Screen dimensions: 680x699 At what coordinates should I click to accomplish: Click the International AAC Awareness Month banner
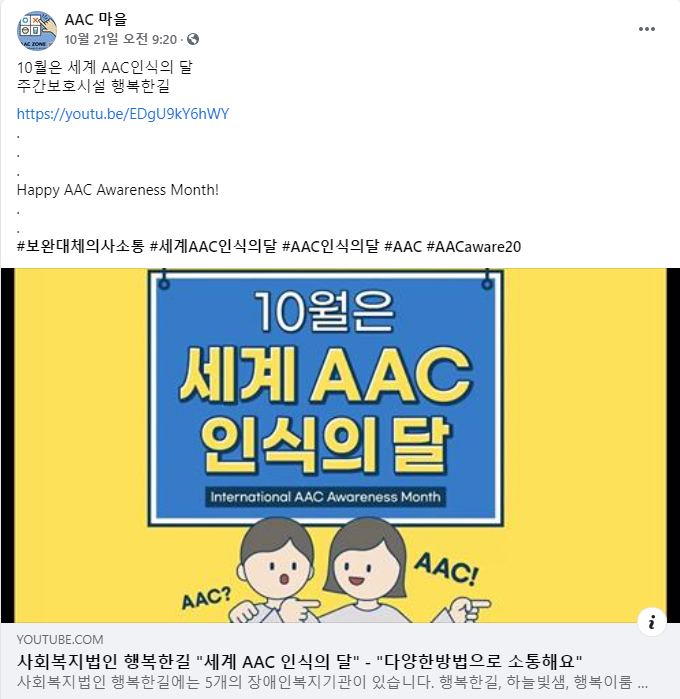(325, 497)
